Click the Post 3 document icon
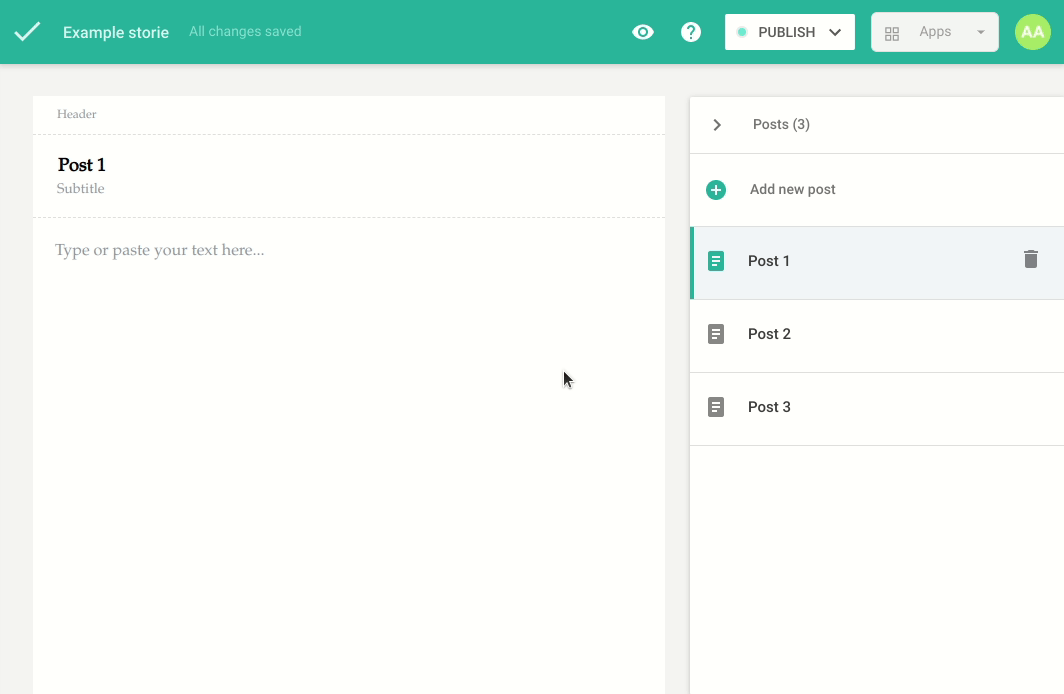This screenshot has width=1064, height=694. click(716, 407)
